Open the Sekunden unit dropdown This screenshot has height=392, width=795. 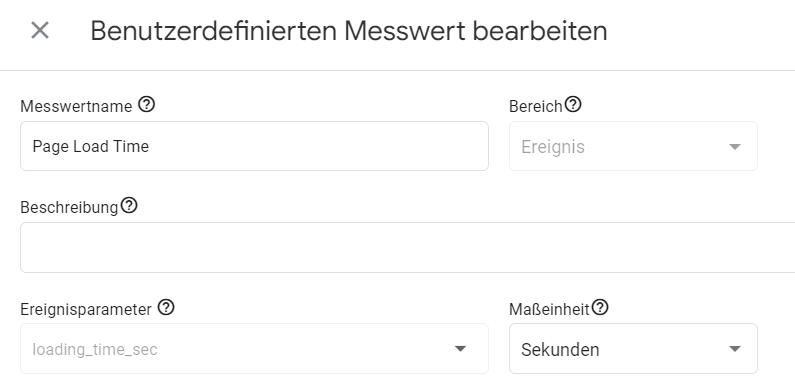pyautogui.click(x=633, y=349)
